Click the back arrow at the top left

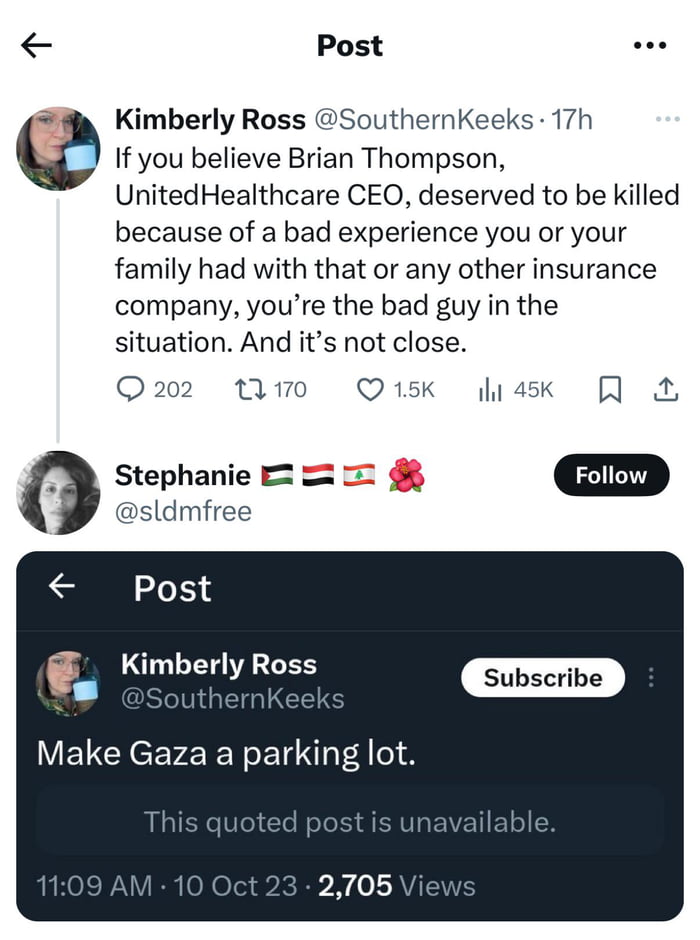pos(34,44)
